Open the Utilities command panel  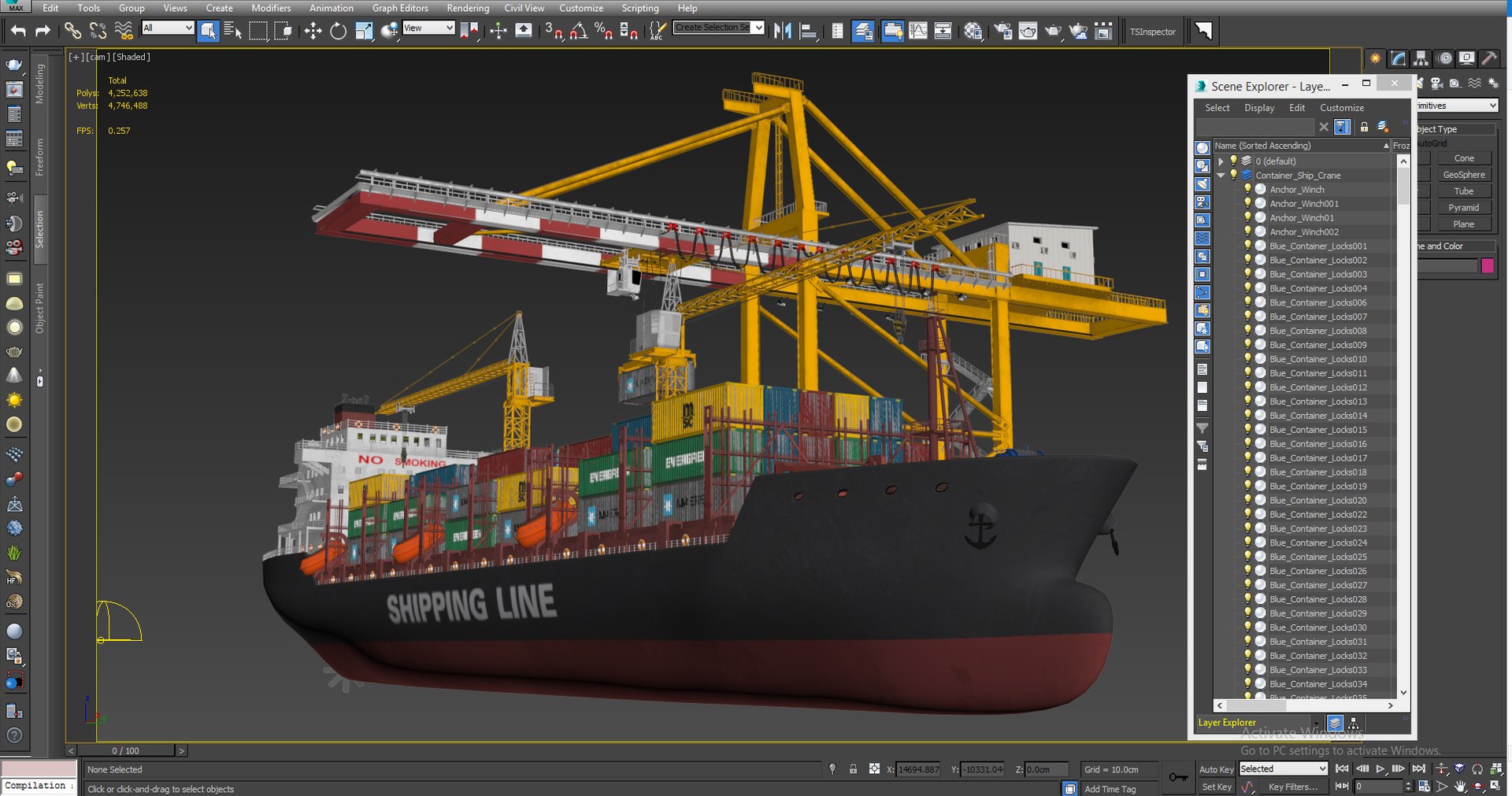[x=1489, y=58]
